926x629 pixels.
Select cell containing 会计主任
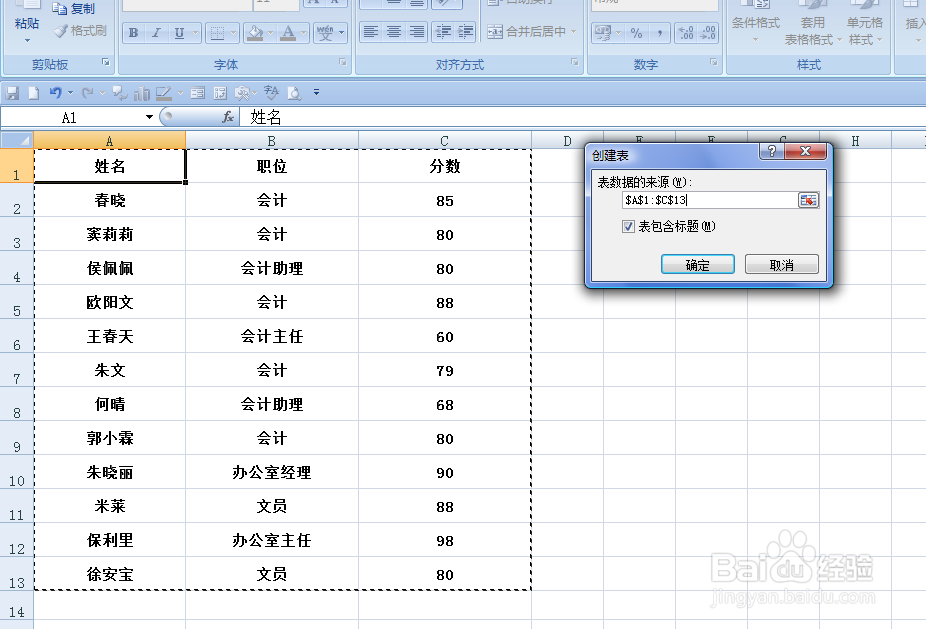pos(272,337)
